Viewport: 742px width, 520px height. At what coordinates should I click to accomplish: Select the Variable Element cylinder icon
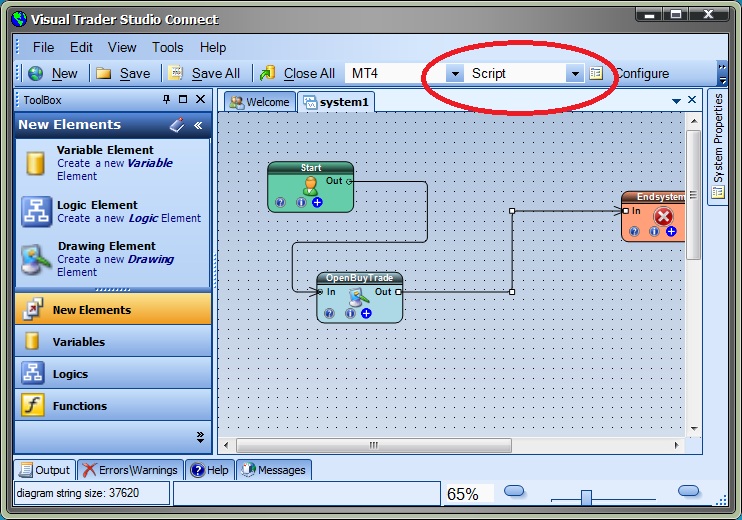coord(35,163)
